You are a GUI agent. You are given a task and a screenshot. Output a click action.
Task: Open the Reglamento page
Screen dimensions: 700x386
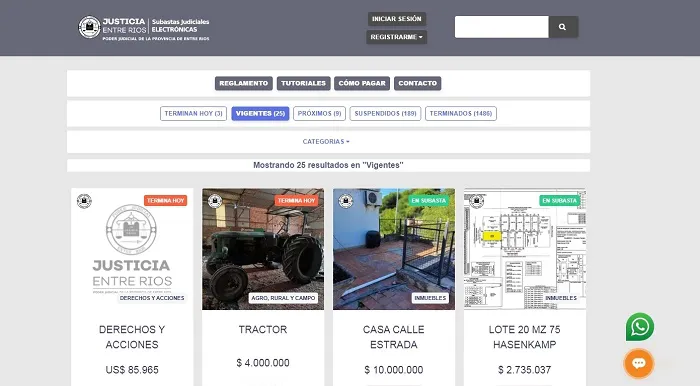pyautogui.click(x=244, y=83)
